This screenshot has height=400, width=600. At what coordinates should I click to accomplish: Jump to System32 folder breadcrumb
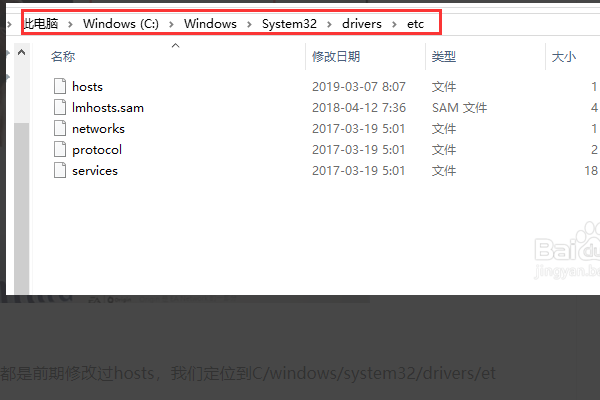coord(292,22)
